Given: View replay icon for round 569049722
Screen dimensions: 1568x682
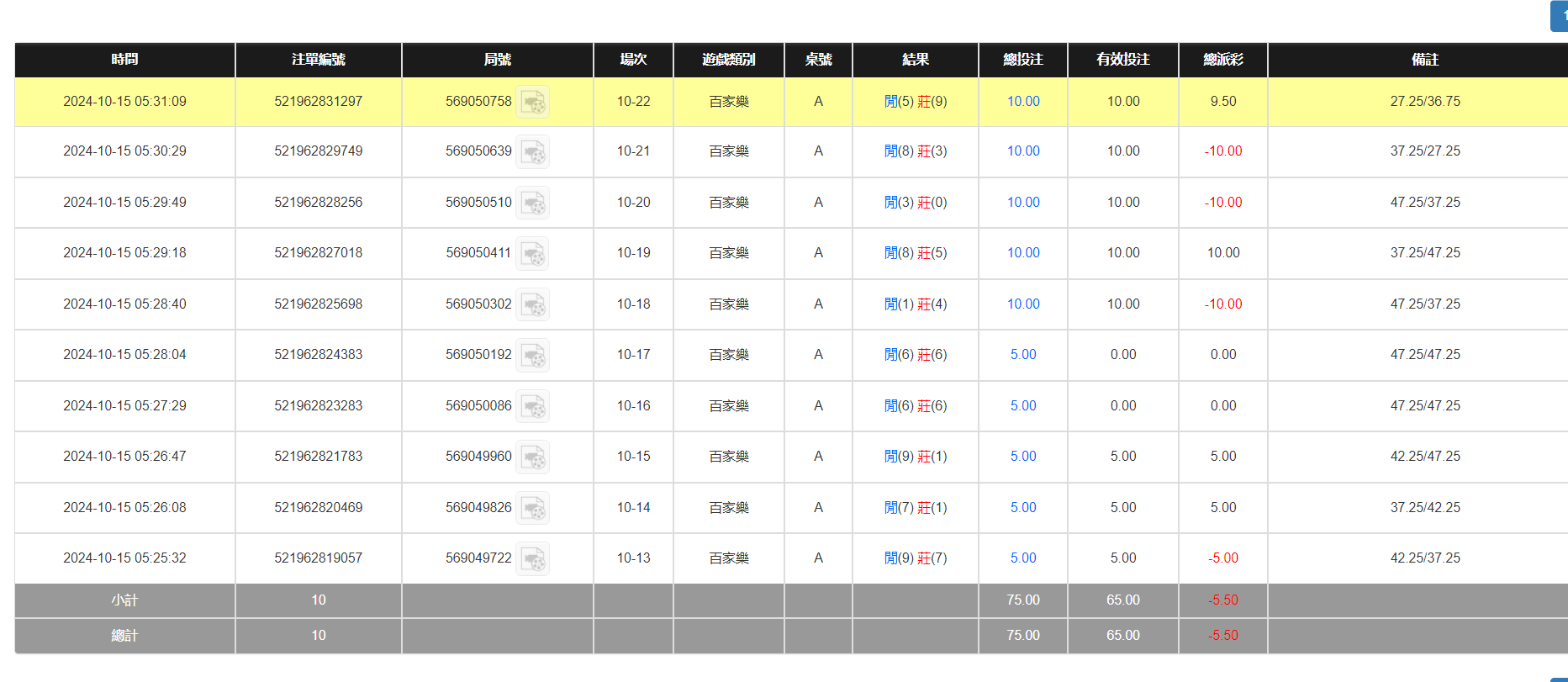Looking at the screenshot, I should [x=532, y=559].
